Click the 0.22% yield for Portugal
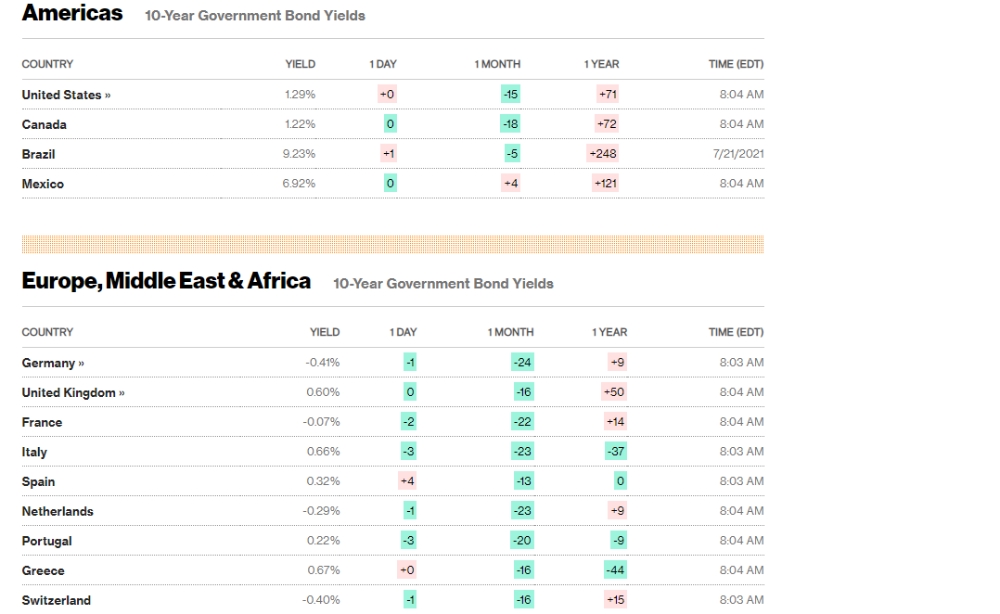This screenshot has height=614, width=1000. coord(323,540)
